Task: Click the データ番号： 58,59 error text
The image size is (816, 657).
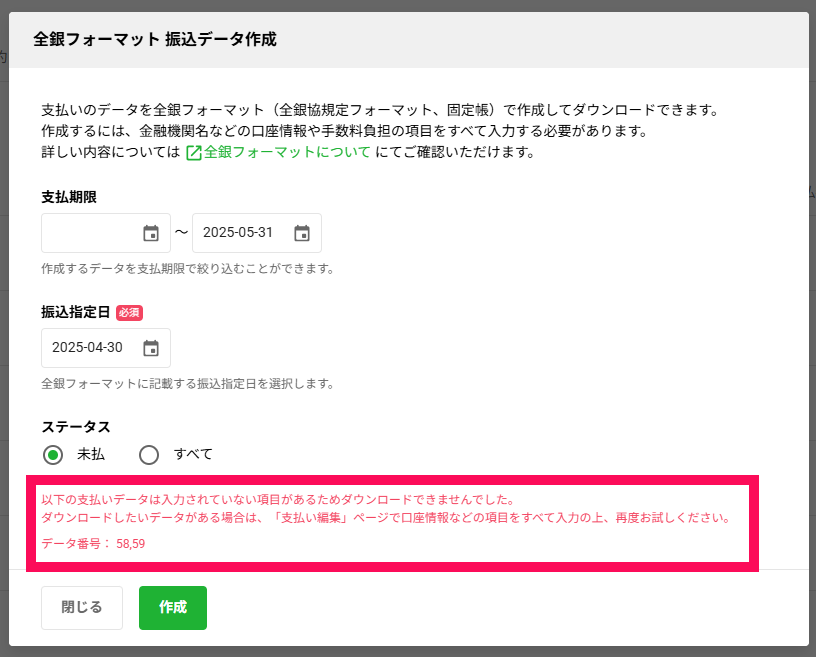Action: click(x=93, y=544)
